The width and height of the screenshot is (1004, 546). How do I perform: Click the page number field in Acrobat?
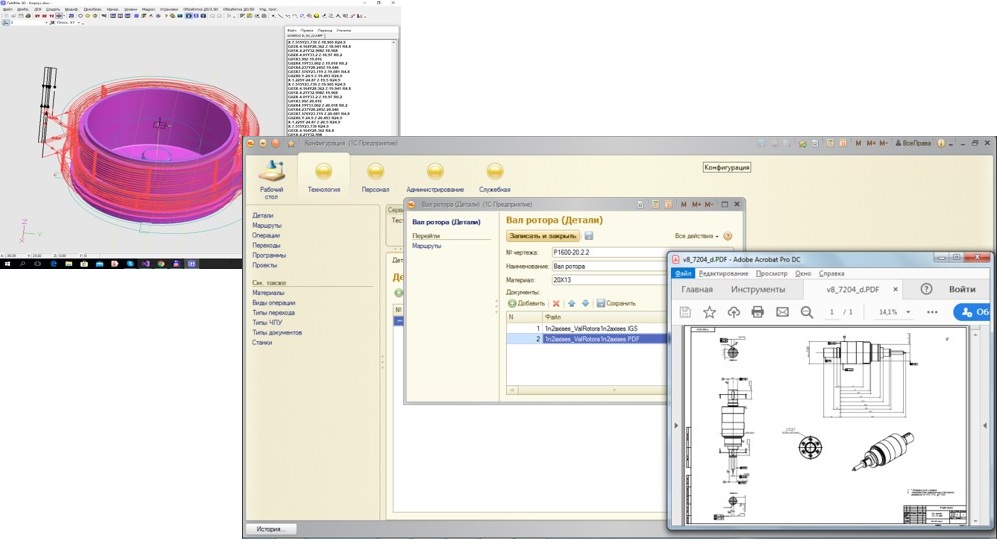(x=832, y=312)
